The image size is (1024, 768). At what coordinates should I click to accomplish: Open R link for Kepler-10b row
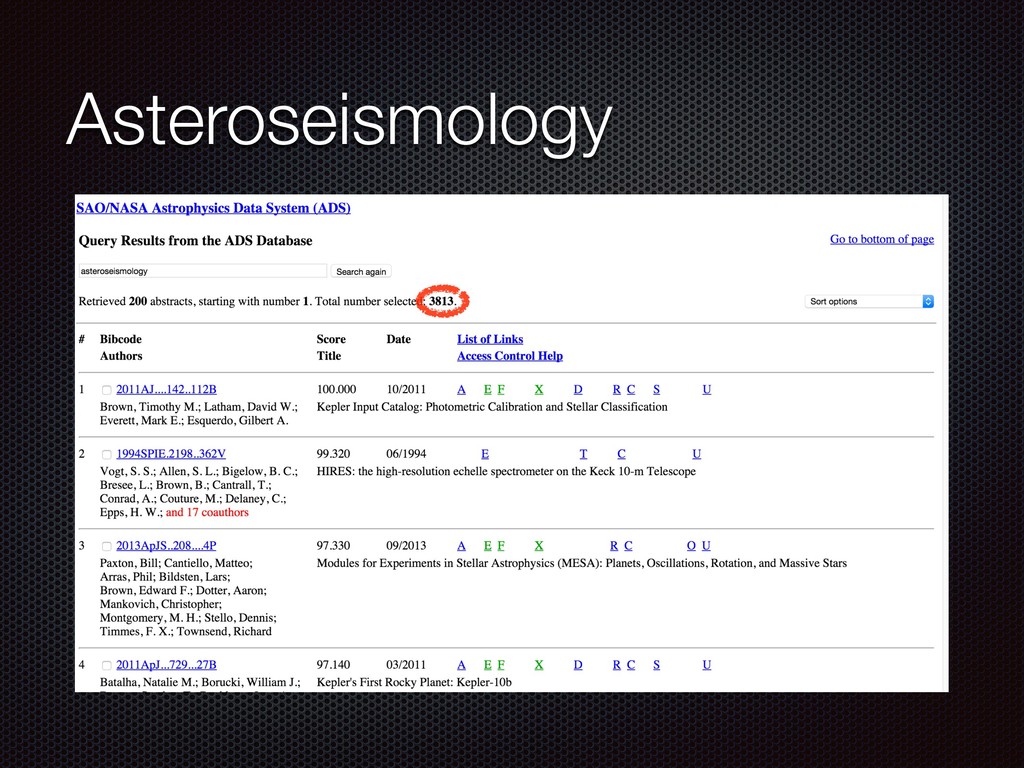coord(616,665)
